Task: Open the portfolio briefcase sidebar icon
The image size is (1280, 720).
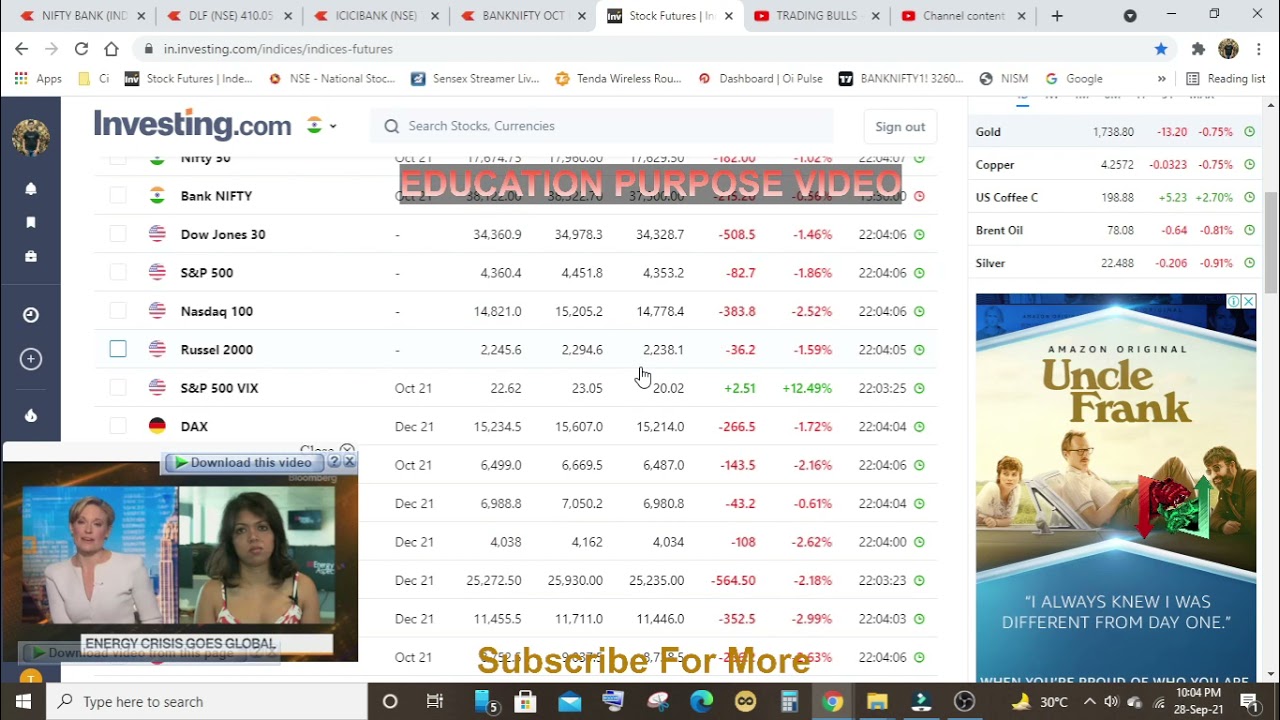Action: click(31, 256)
